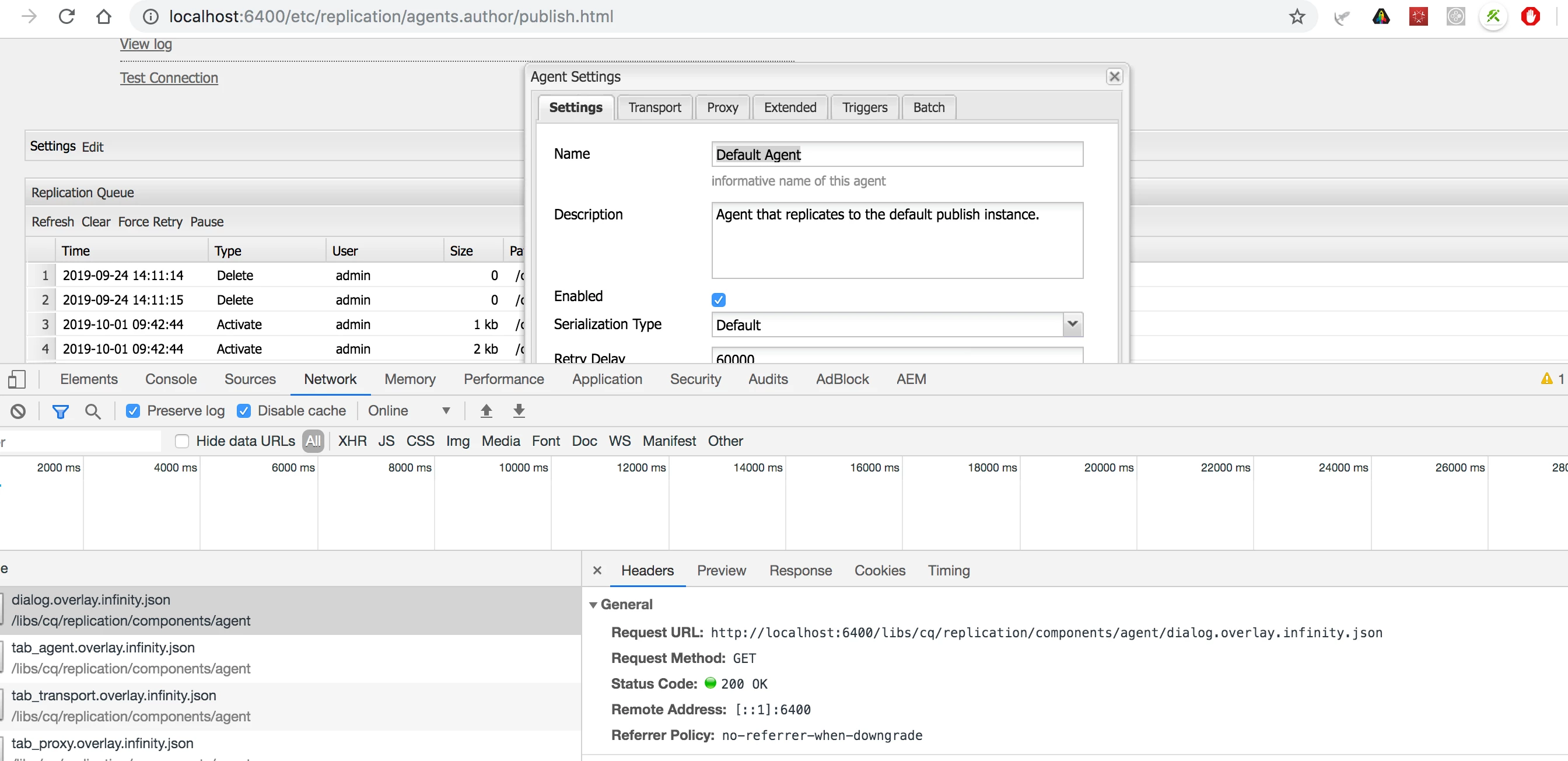Click Force Retry in Replication Queue
The image size is (1568, 761).
tap(150, 222)
